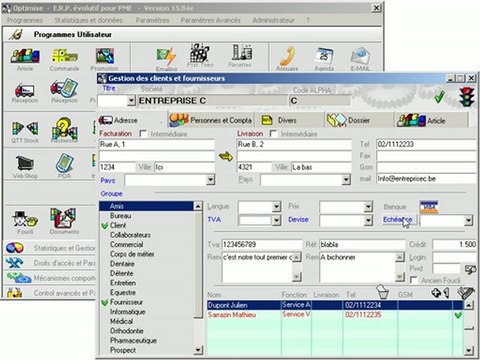The height and width of the screenshot is (360, 480).
Task: Switch to the Article tab
Action: click(x=431, y=120)
